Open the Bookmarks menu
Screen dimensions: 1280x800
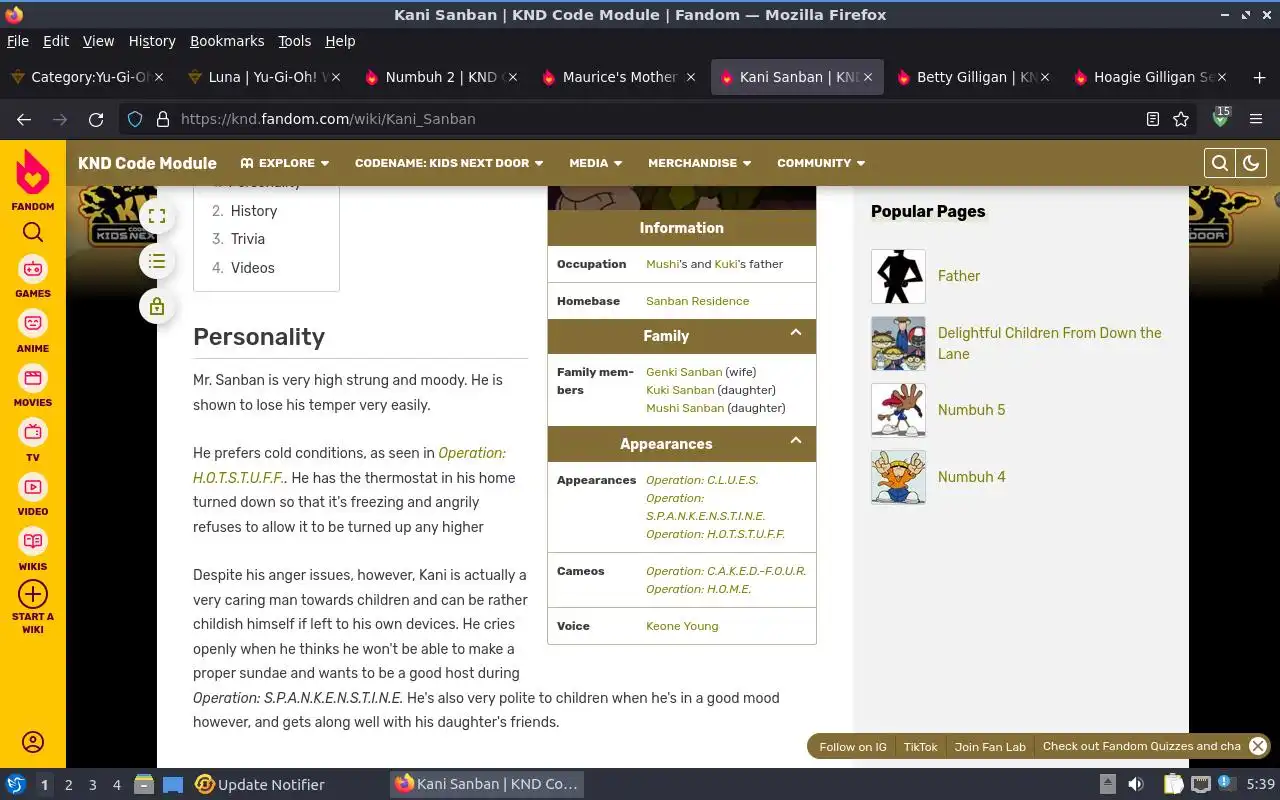227,41
